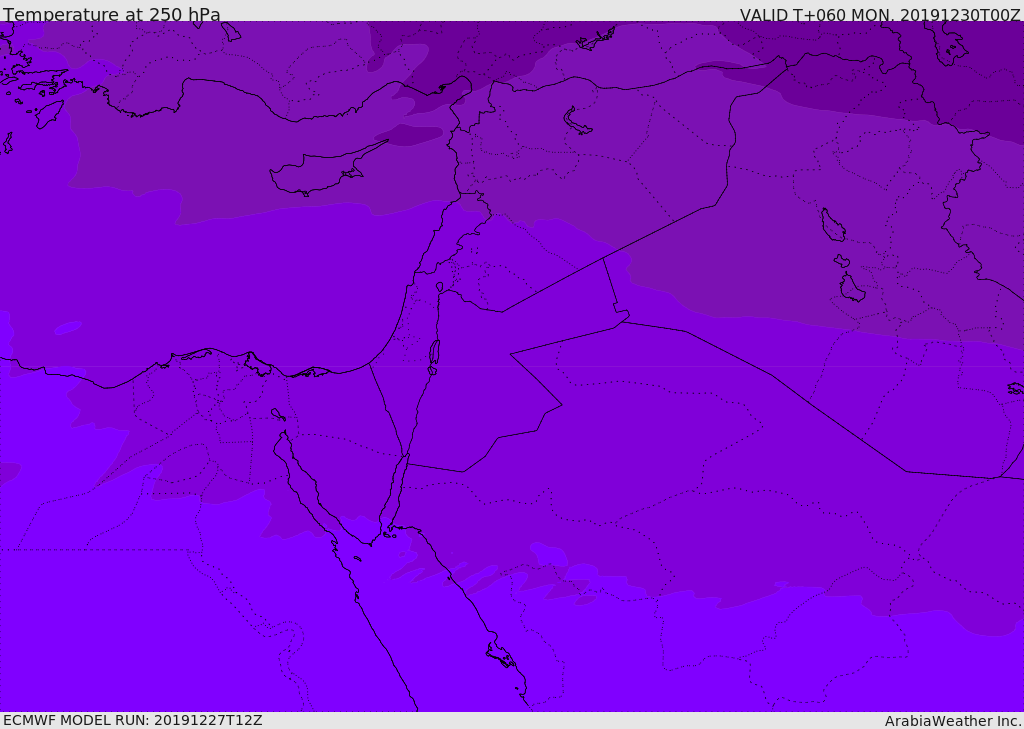Select the VALID T+060 timestamp text

pyautogui.click(x=880, y=14)
